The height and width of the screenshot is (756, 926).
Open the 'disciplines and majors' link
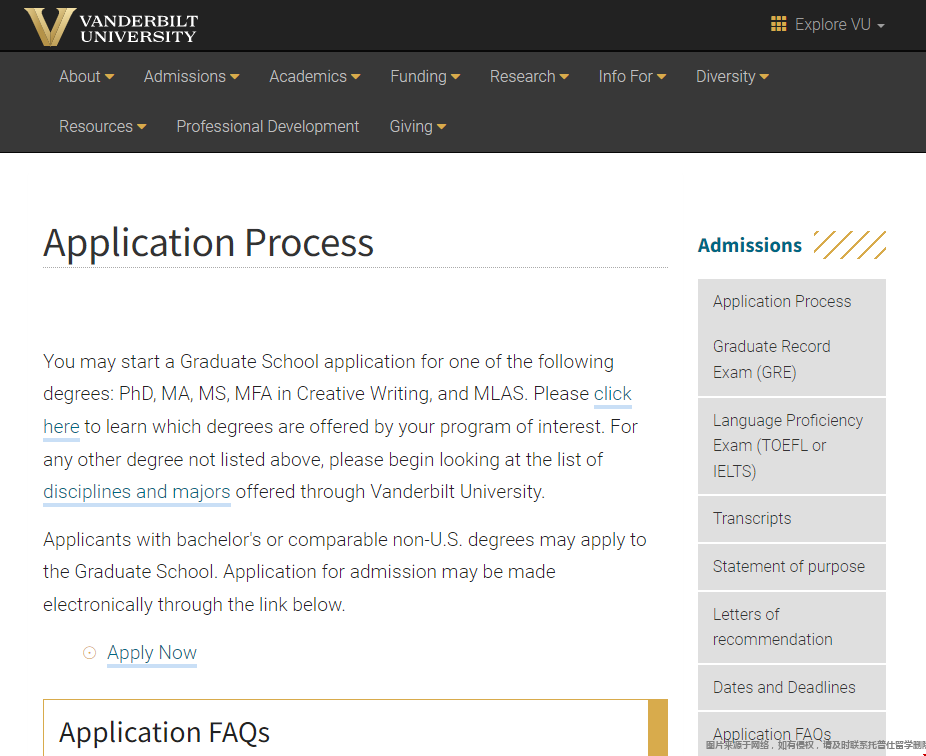point(136,492)
